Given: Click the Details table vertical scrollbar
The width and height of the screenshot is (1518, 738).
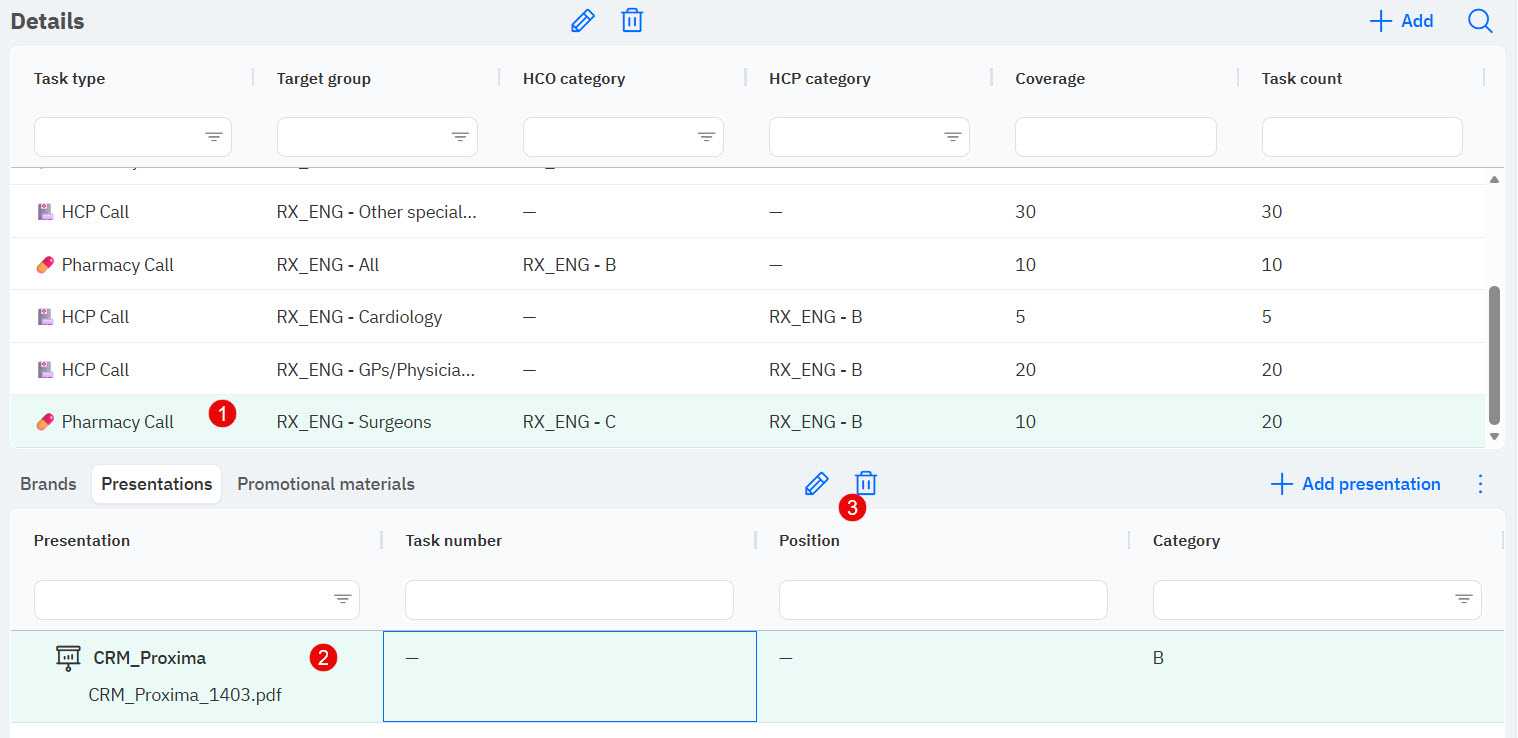Looking at the screenshot, I should [1495, 354].
